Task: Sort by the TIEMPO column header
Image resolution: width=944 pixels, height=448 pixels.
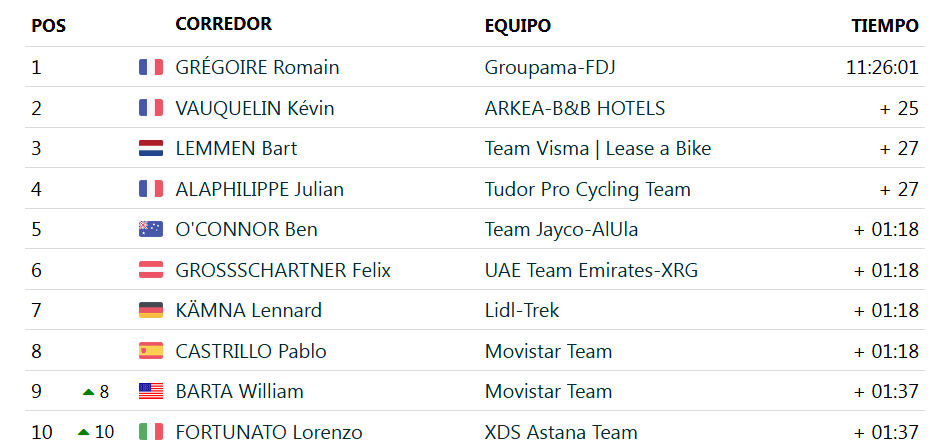Action: 885,26
